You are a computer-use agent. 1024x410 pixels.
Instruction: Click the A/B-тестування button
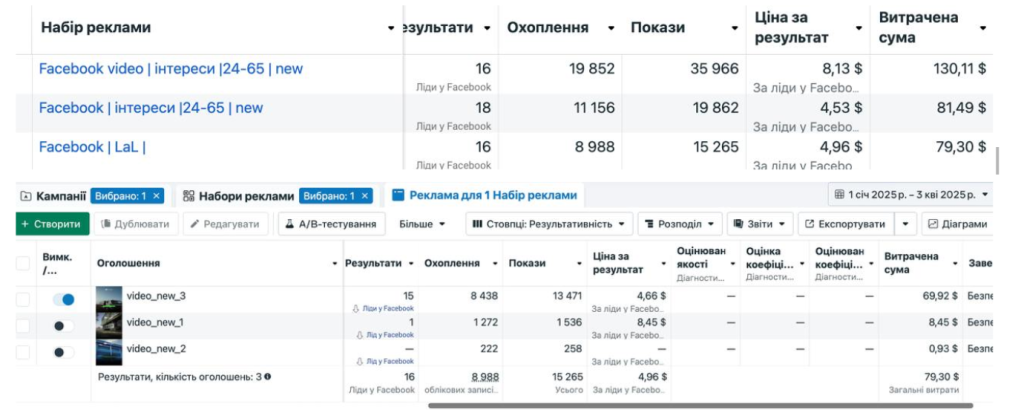(x=332, y=224)
